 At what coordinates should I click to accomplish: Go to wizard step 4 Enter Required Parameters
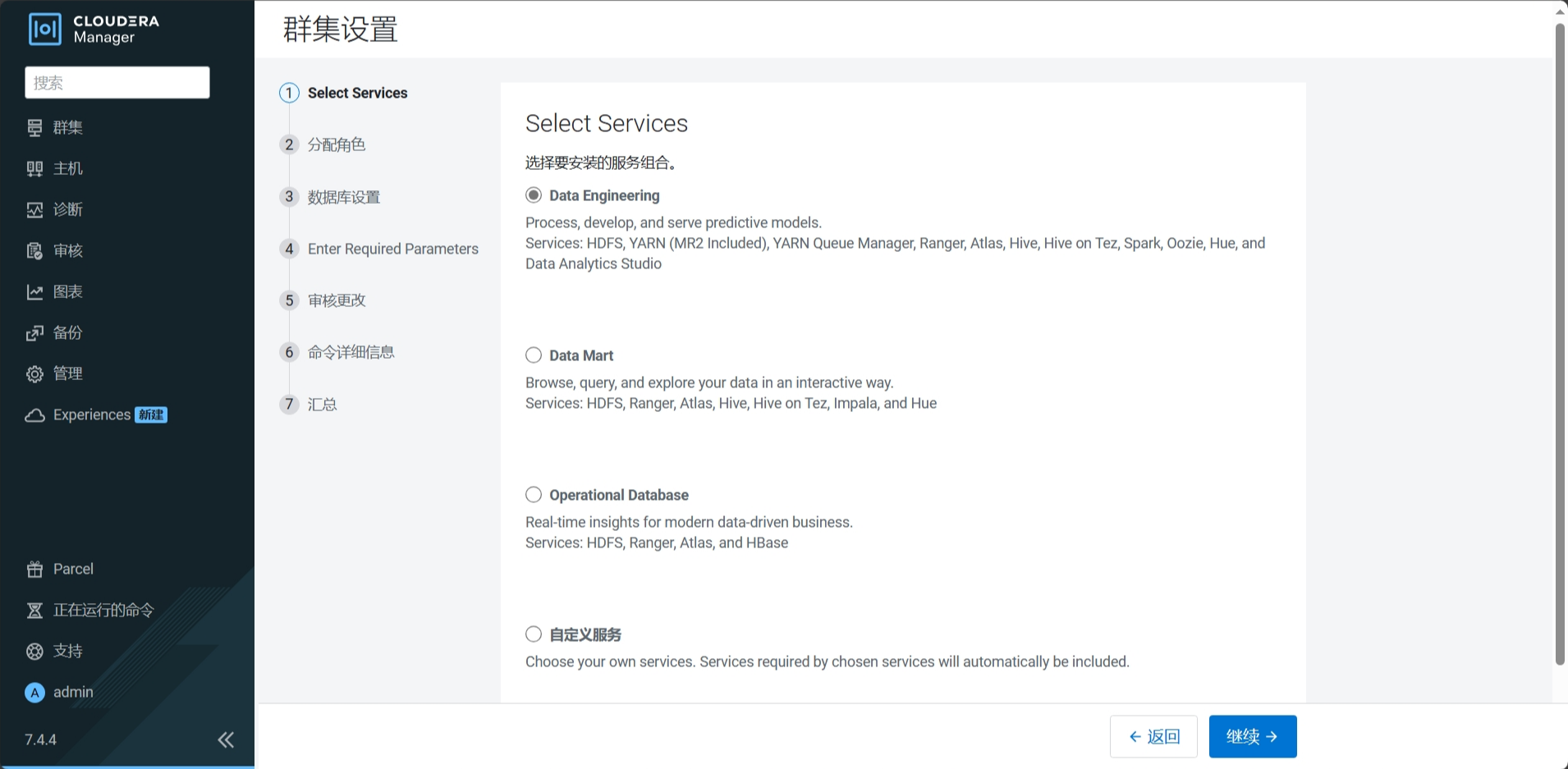pos(378,249)
